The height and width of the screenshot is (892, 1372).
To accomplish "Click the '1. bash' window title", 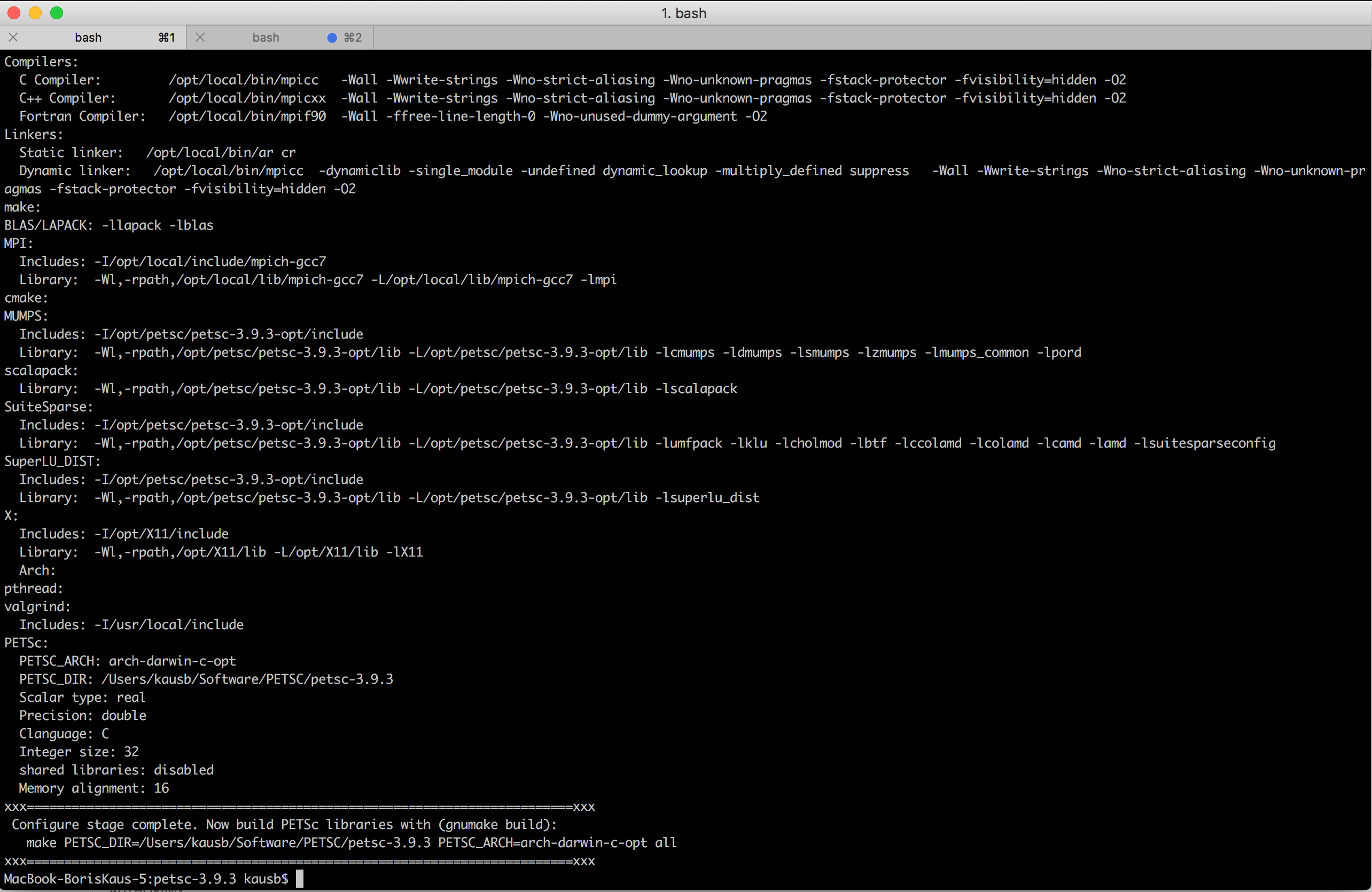I will [684, 13].
